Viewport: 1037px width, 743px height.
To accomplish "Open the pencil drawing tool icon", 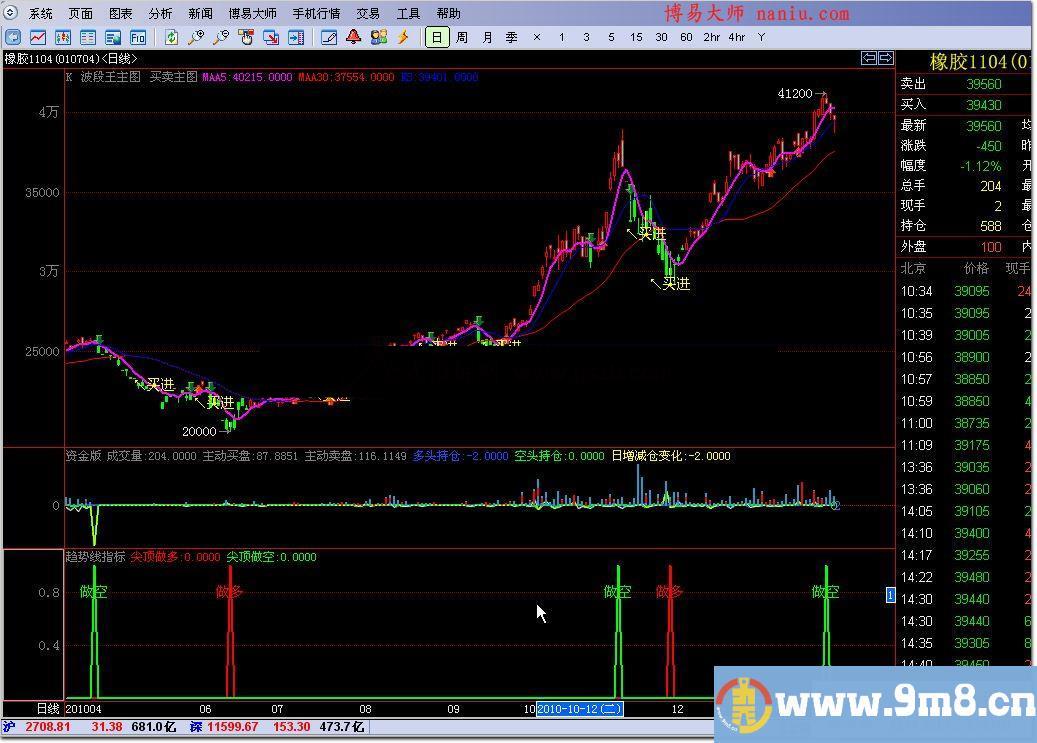I will click(x=329, y=37).
